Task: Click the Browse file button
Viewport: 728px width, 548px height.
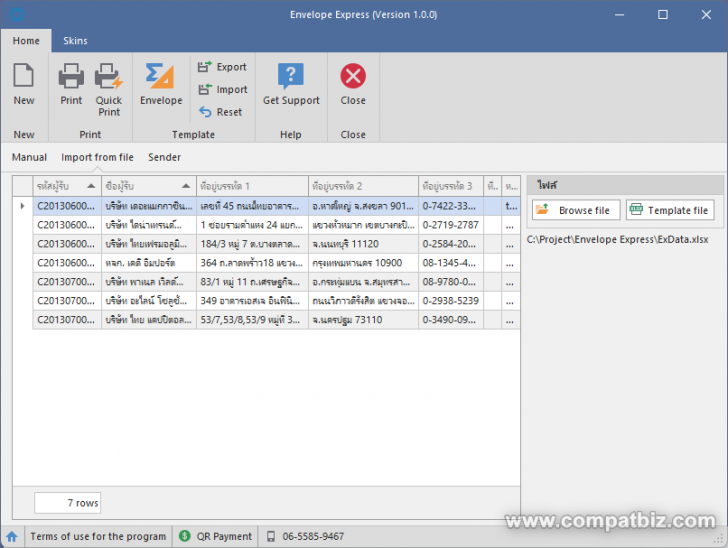Action: click(576, 210)
